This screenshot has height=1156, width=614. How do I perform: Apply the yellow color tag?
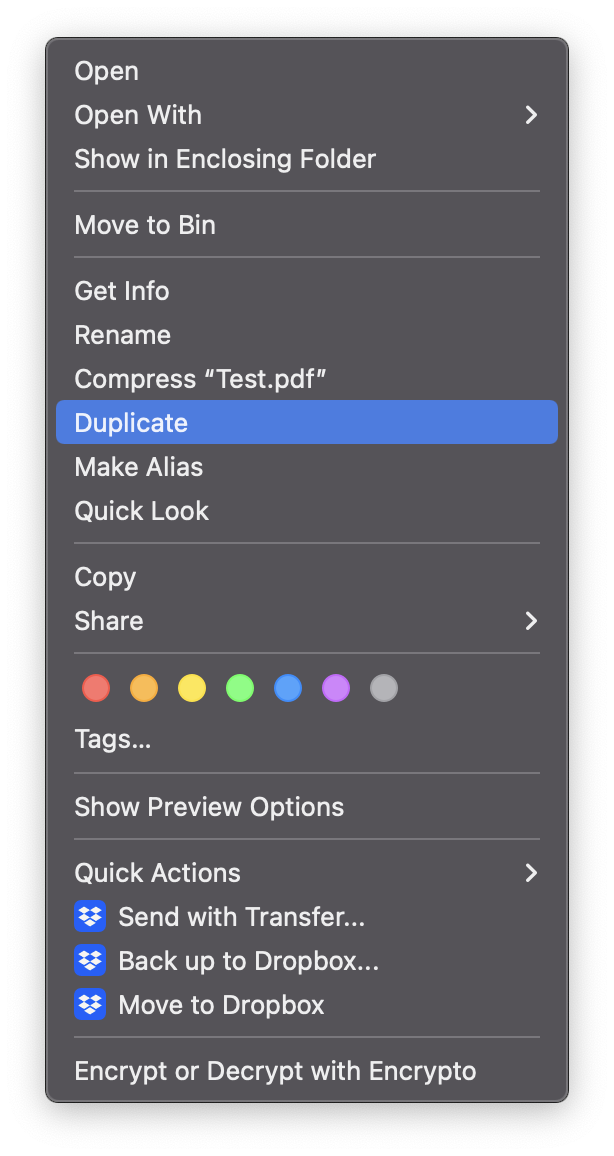pos(192,688)
